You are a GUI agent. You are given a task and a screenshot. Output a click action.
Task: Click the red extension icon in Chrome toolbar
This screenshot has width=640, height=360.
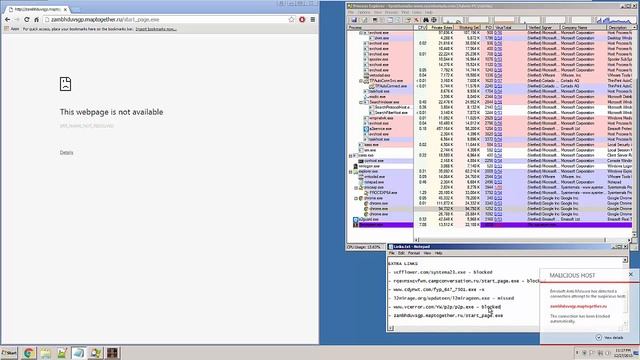tap(302, 20)
